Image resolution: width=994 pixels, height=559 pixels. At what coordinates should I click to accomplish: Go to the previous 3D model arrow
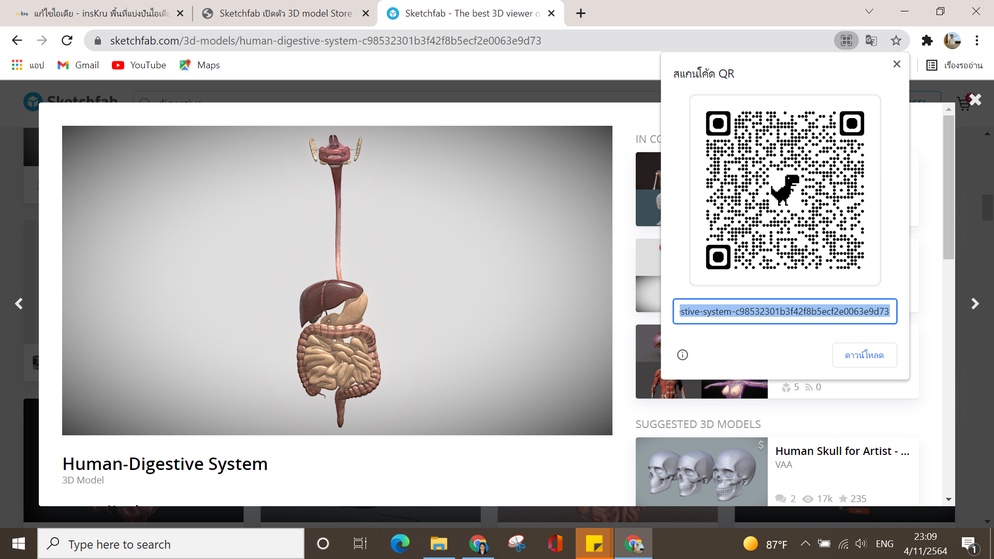click(x=19, y=304)
